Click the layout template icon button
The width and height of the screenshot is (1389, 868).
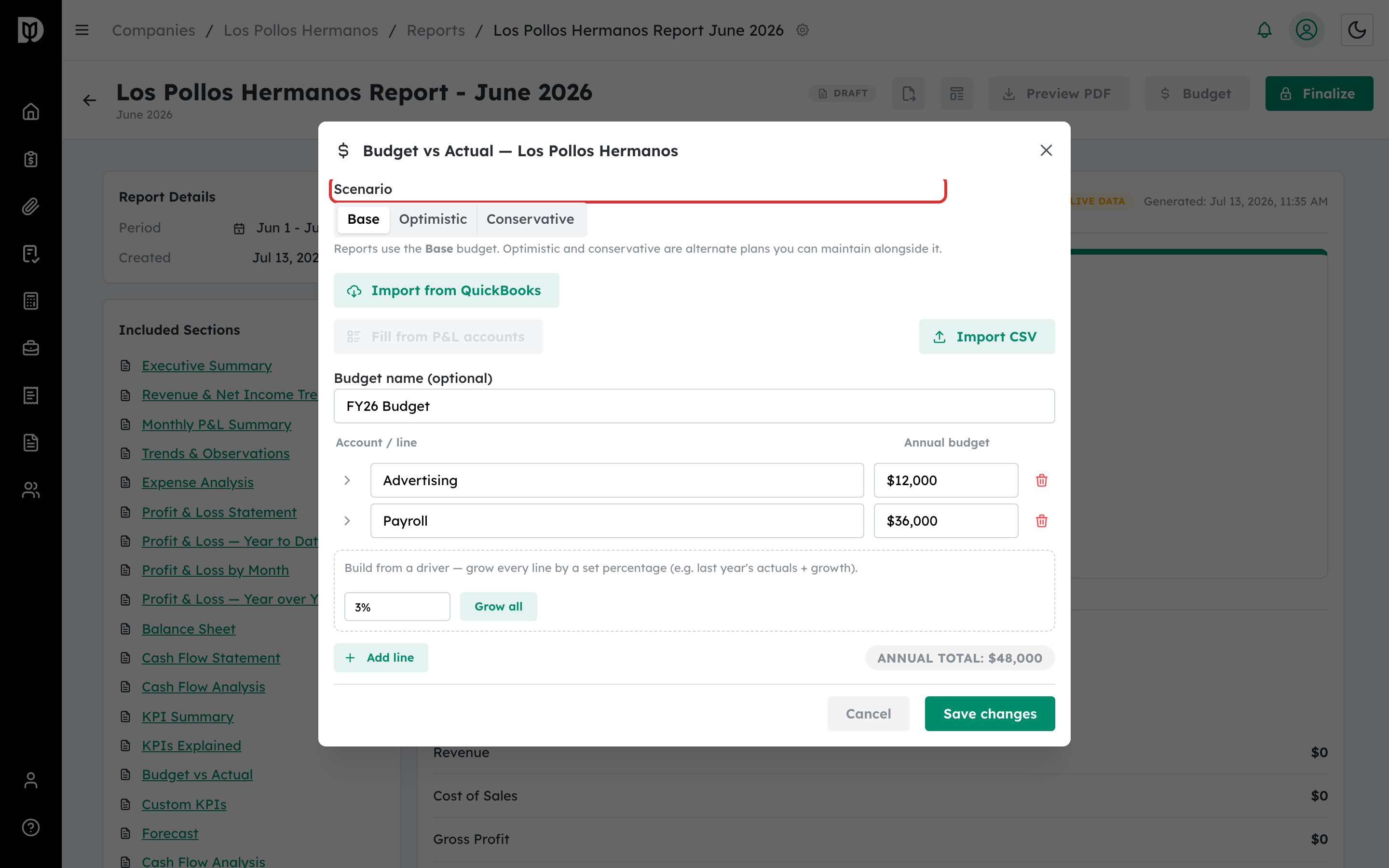pos(956,94)
